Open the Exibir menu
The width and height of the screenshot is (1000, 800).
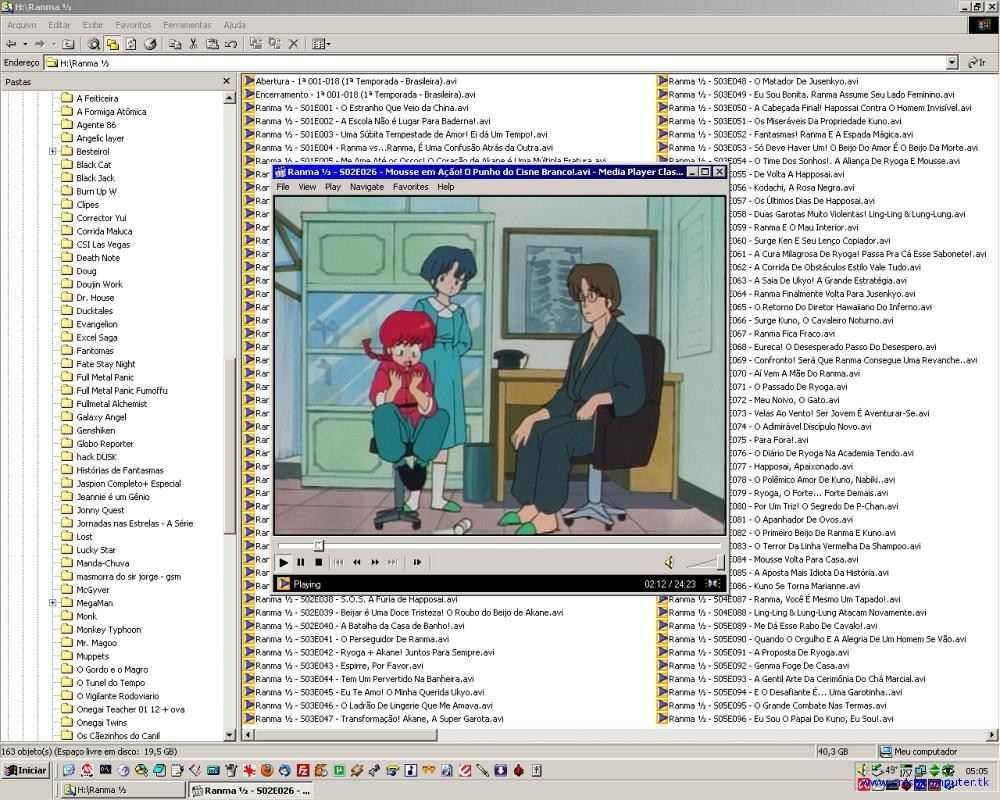coord(92,25)
